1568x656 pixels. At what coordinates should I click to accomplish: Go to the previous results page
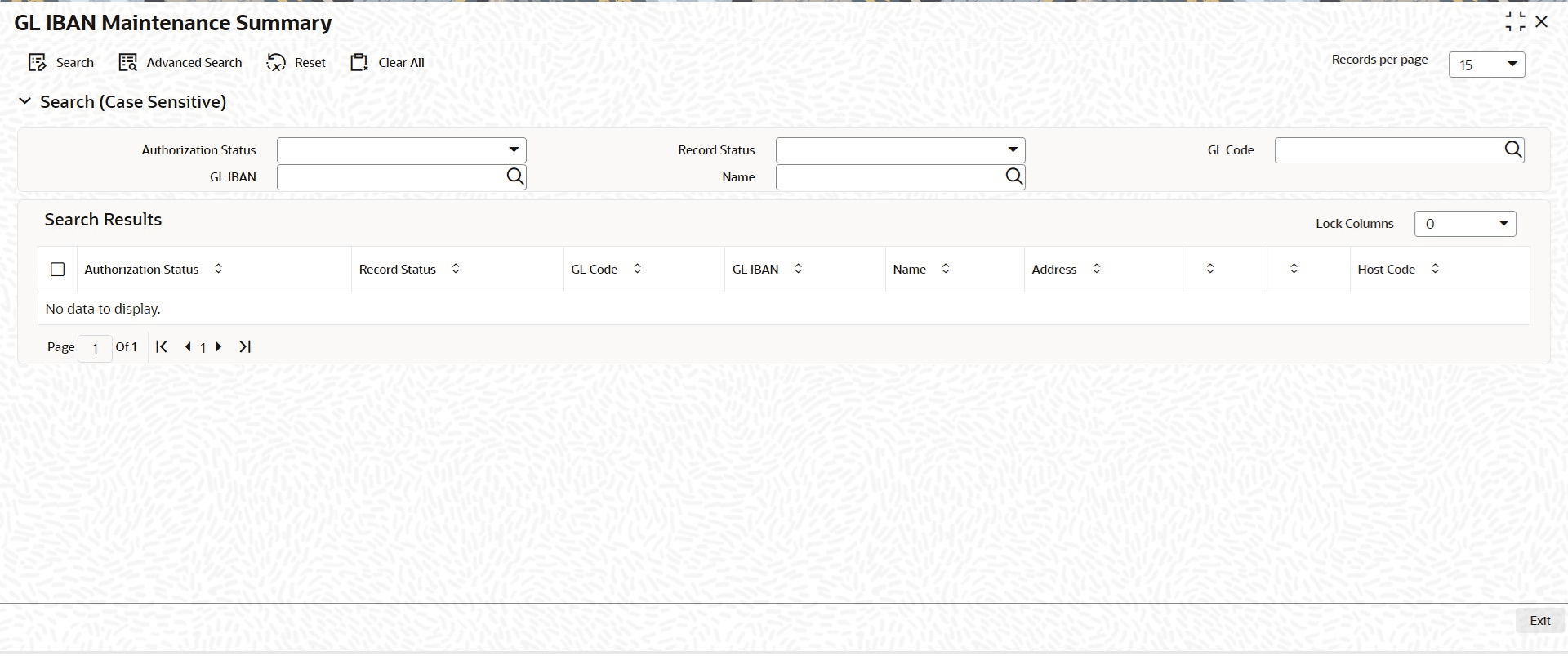(x=188, y=347)
